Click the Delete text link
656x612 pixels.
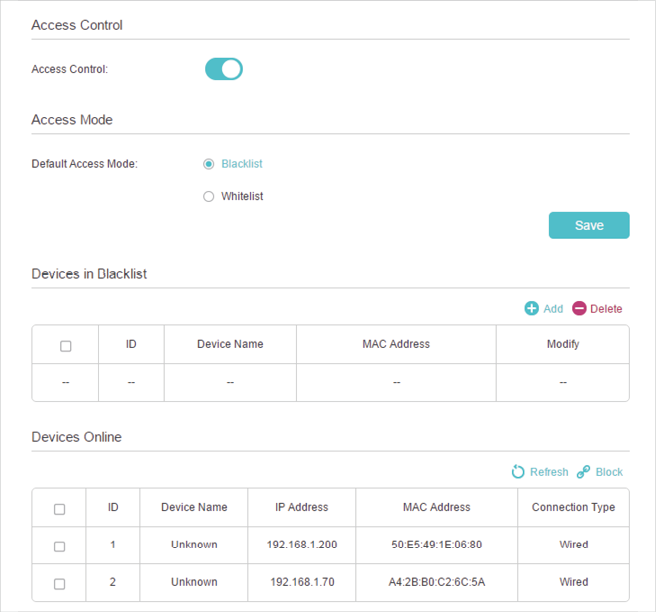606,309
